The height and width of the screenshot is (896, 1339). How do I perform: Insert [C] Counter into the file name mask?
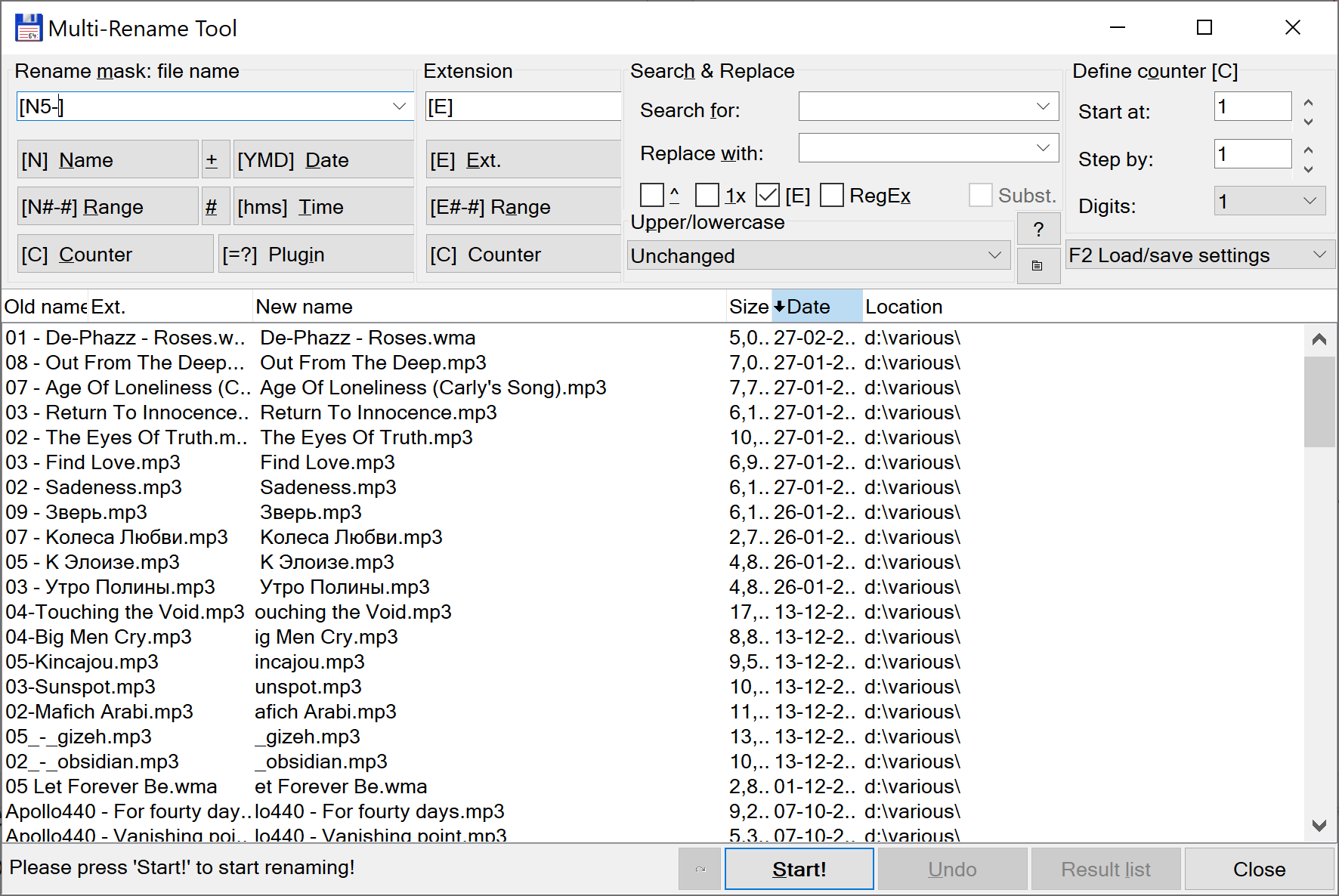coord(116,254)
